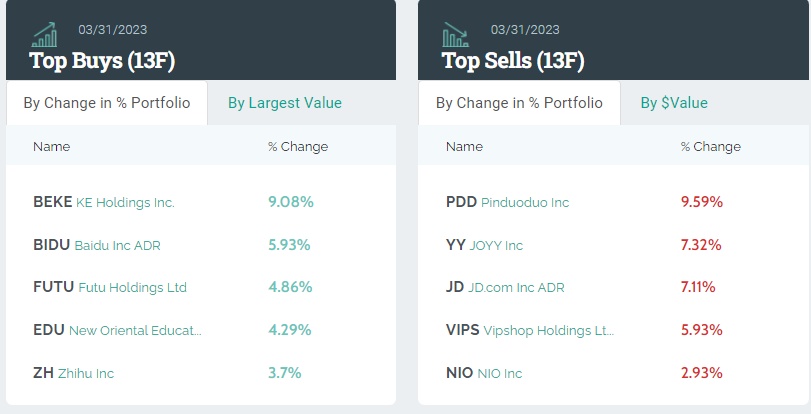
Task: Click the Top Buys % Change column header
Action: (298, 147)
